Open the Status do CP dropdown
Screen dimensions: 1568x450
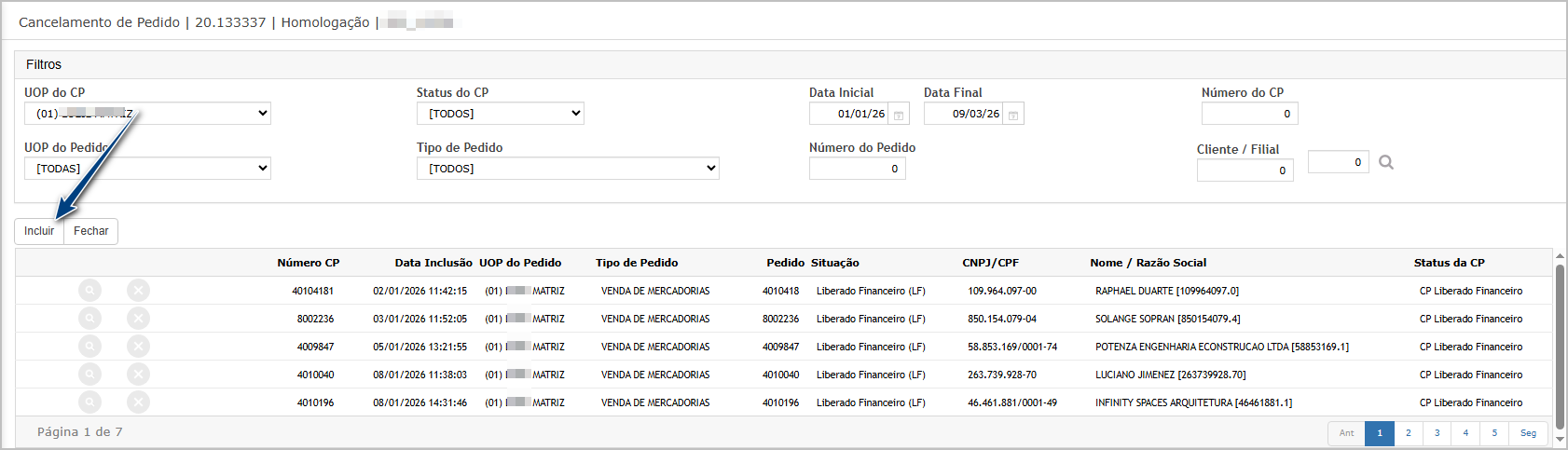[500, 114]
